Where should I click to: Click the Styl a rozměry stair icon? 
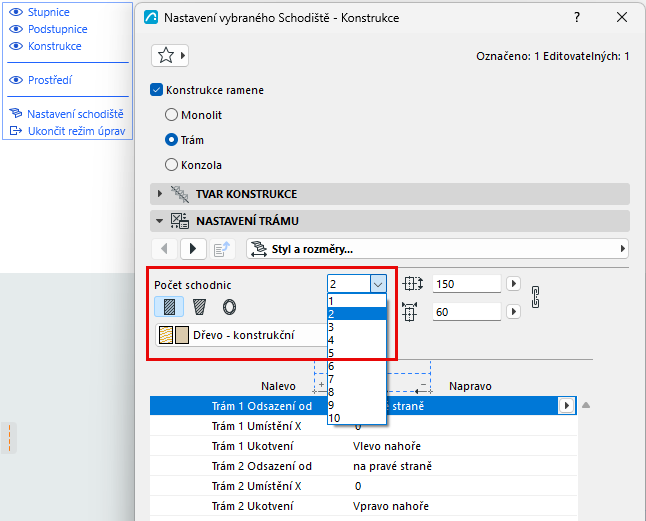click(259, 249)
